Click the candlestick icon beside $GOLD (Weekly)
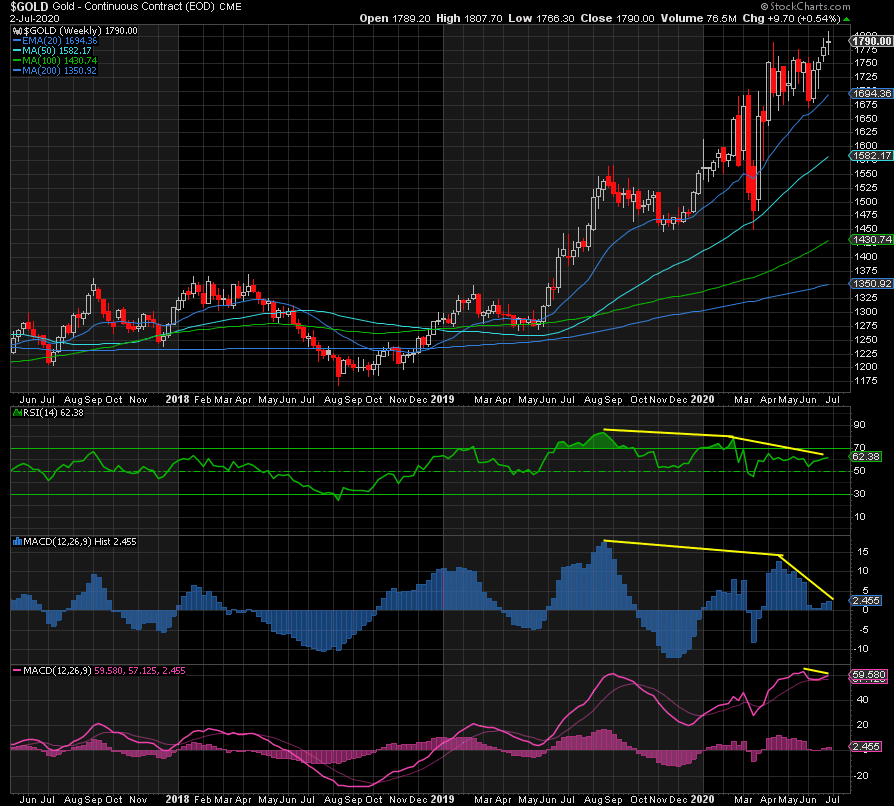Viewport: 894px width, 806px height. (15, 31)
